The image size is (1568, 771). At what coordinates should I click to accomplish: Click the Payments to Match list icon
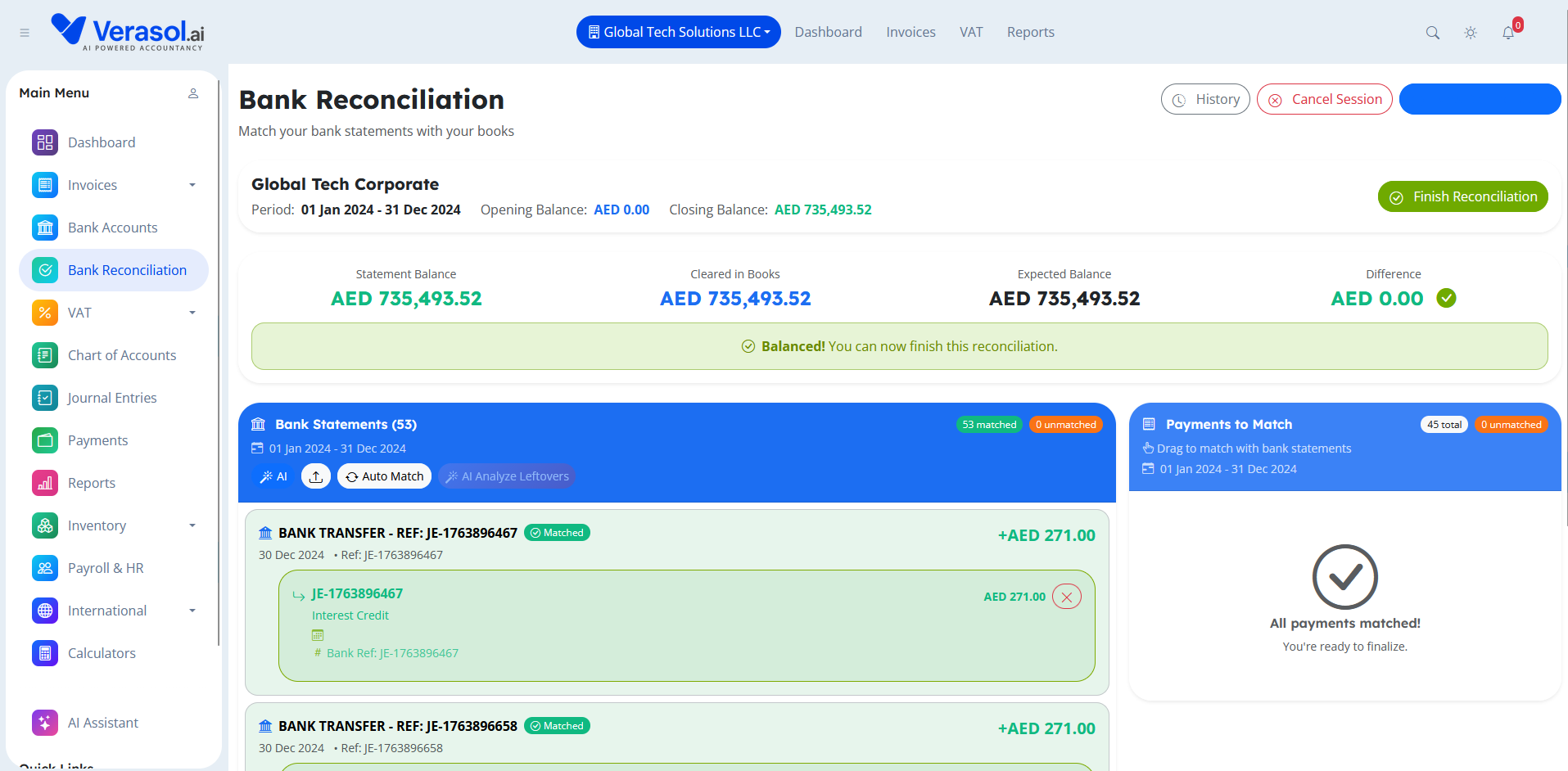tap(1149, 424)
